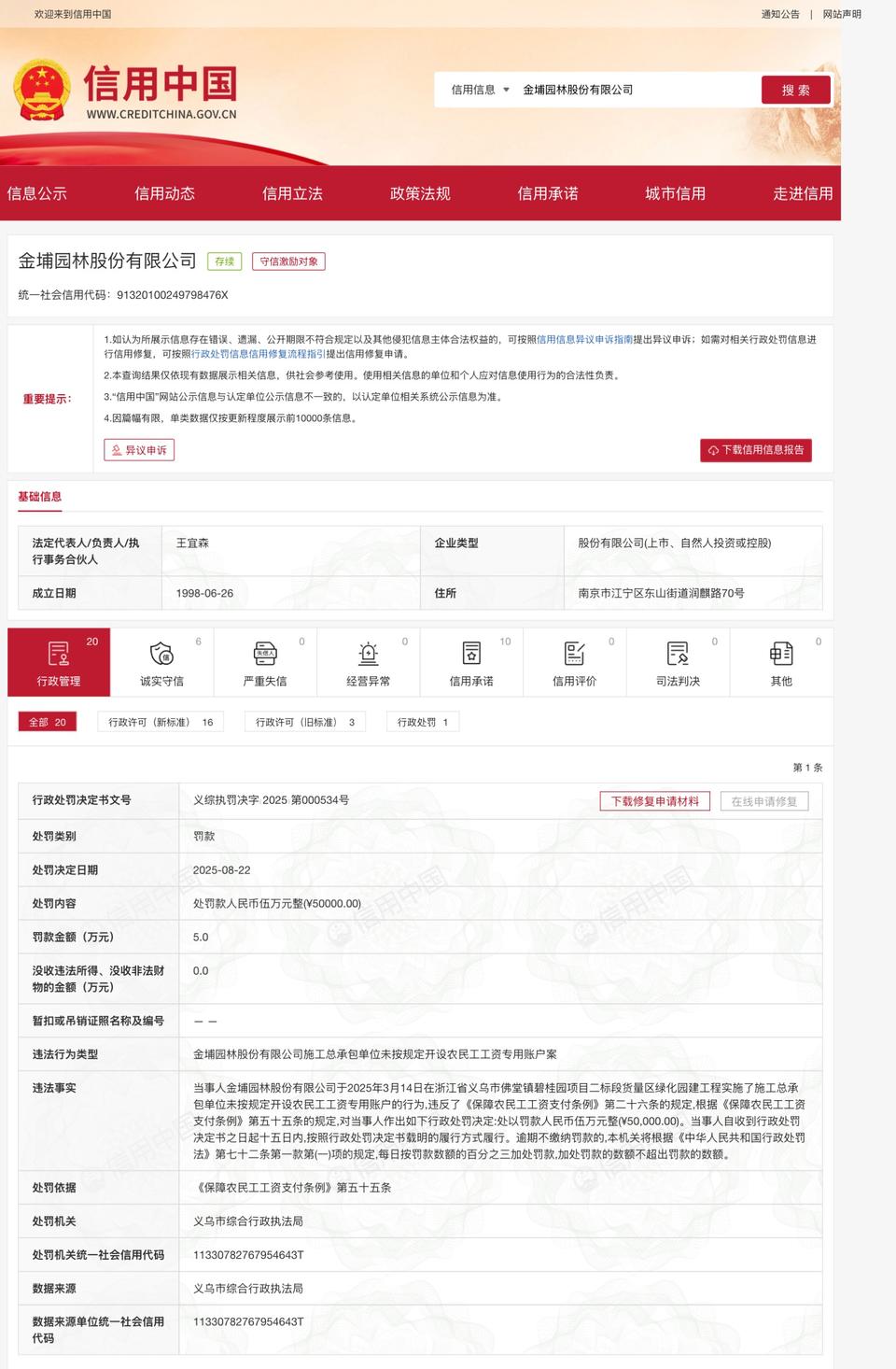Image resolution: width=896 pixels, height=1369 pixels.
Task: Go to 信用立法 navigation item
Action: point(292,193)
